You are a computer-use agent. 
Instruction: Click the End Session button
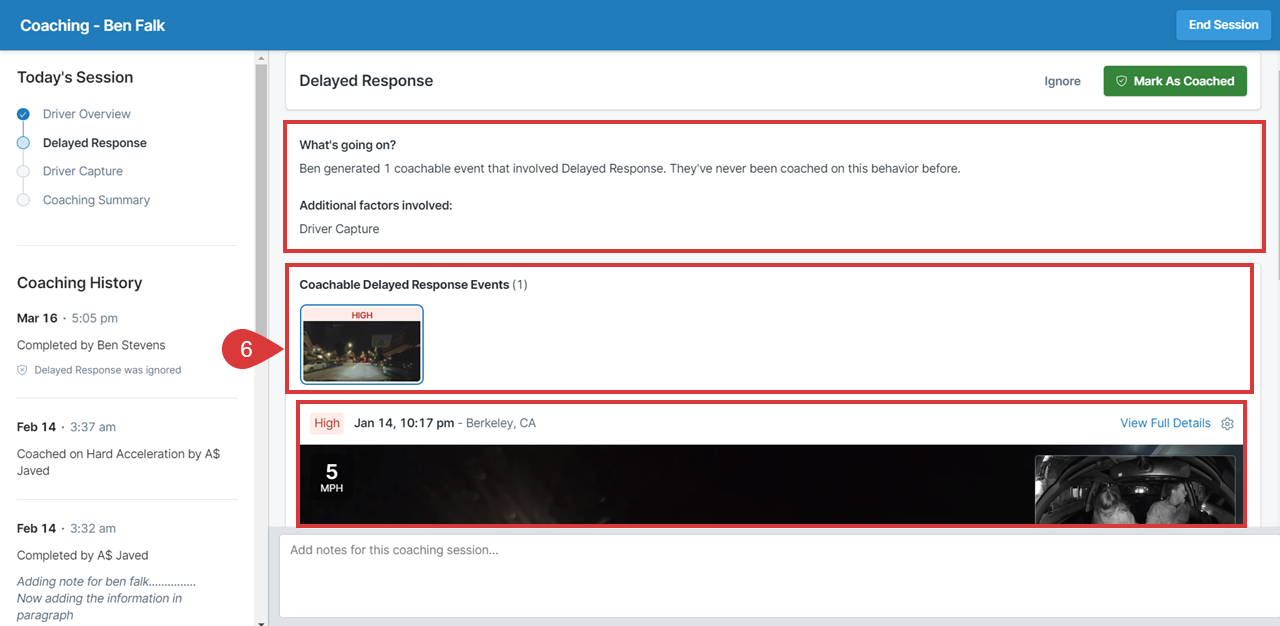(1223, 25)
